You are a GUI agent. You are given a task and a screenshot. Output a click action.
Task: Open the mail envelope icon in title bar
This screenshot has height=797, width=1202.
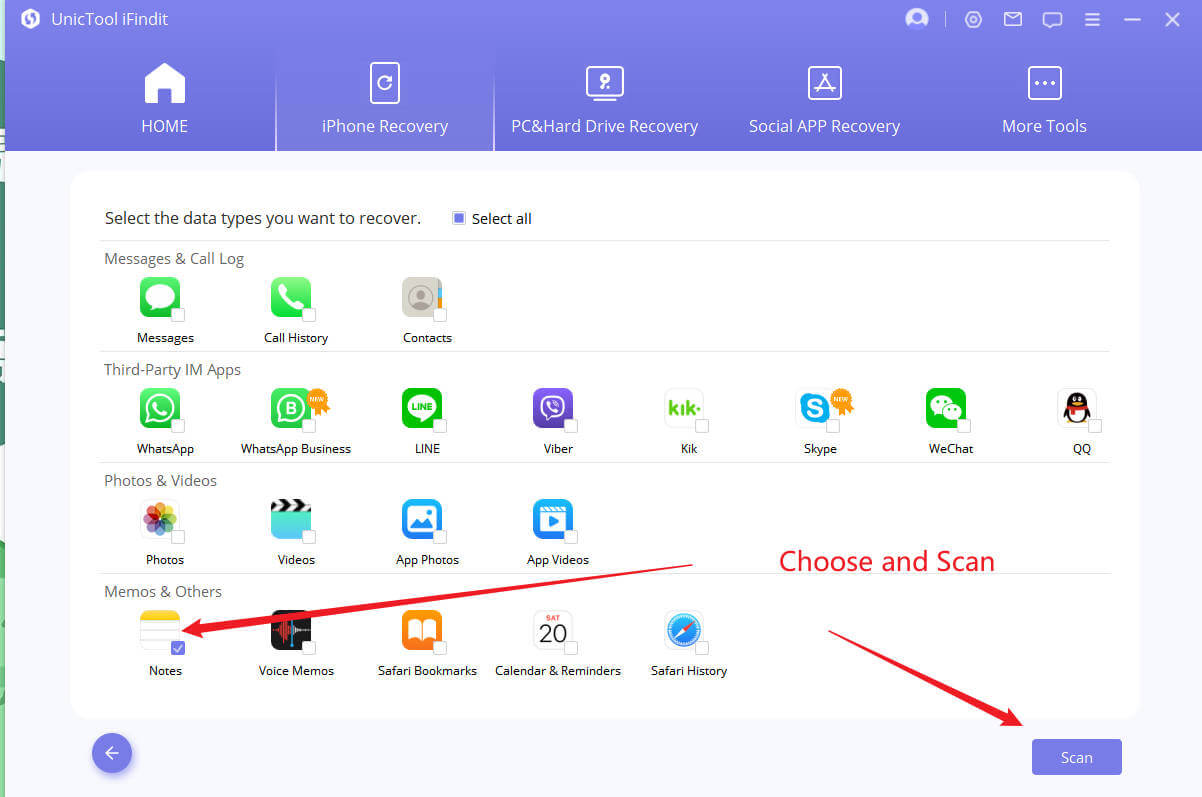(x=1013, y=19)
